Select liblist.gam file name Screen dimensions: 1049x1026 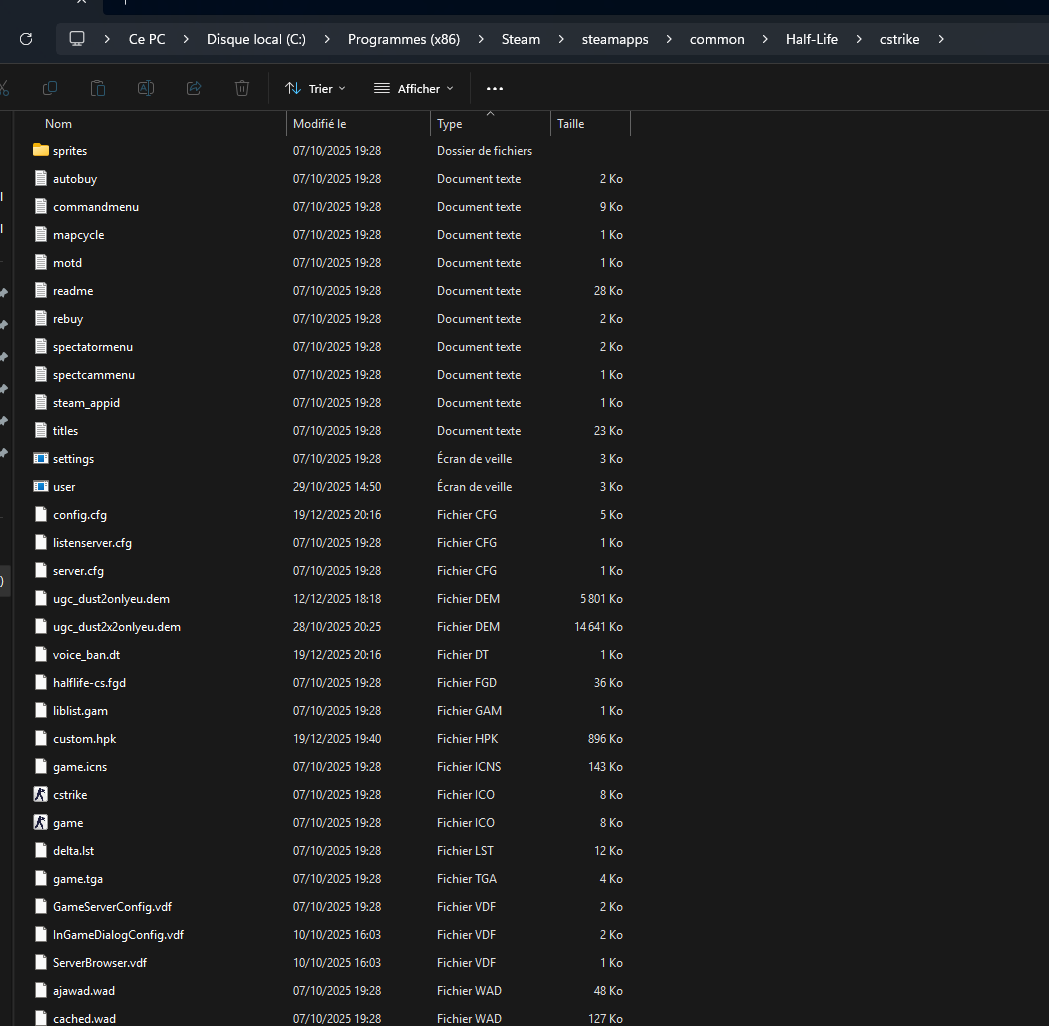pos(80,710)
